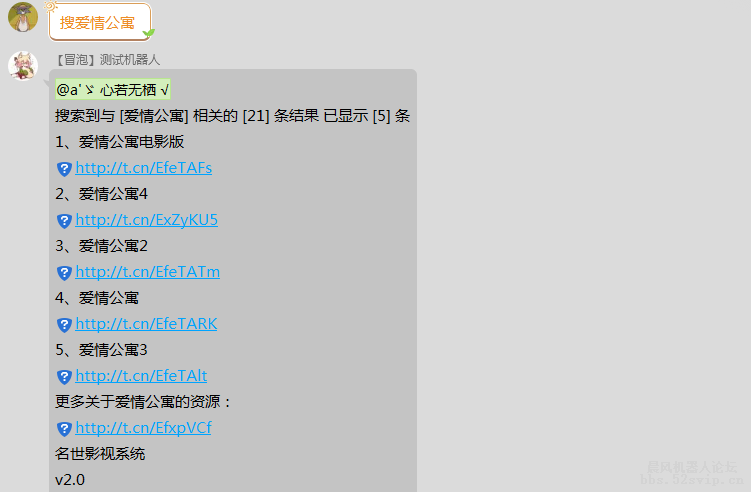The height and width of the screenshot is (492, 751).
Task: Click the sun decoration on the orange bubble
Action: 50,6
